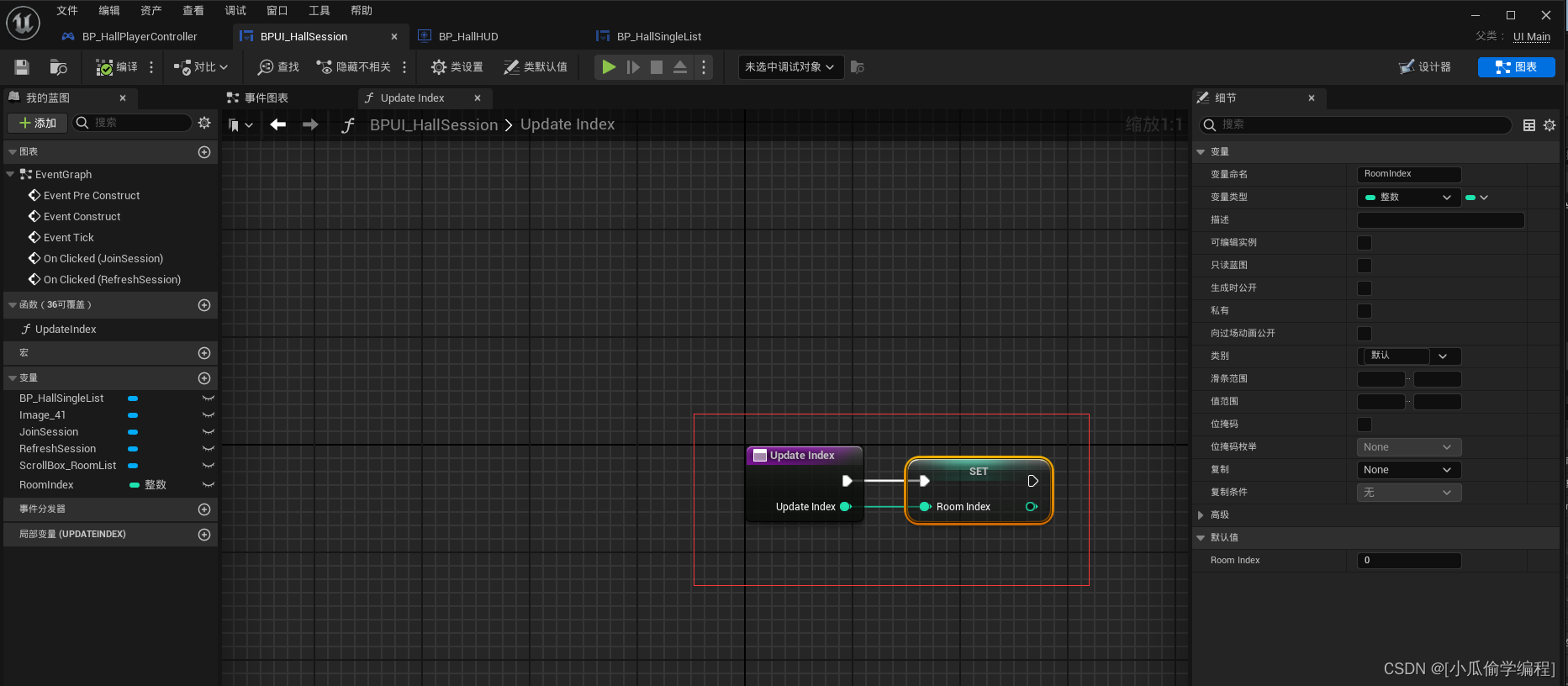The width and height of the screenshot is (1568, 686).
Task: Toggle 只读蓝图 blueprint read only checkbox
Action: click(1365, 266)
